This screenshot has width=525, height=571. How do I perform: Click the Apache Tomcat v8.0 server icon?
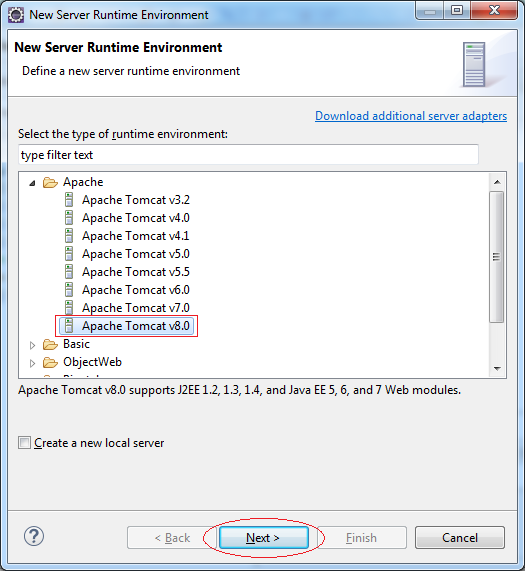[69, 326]
